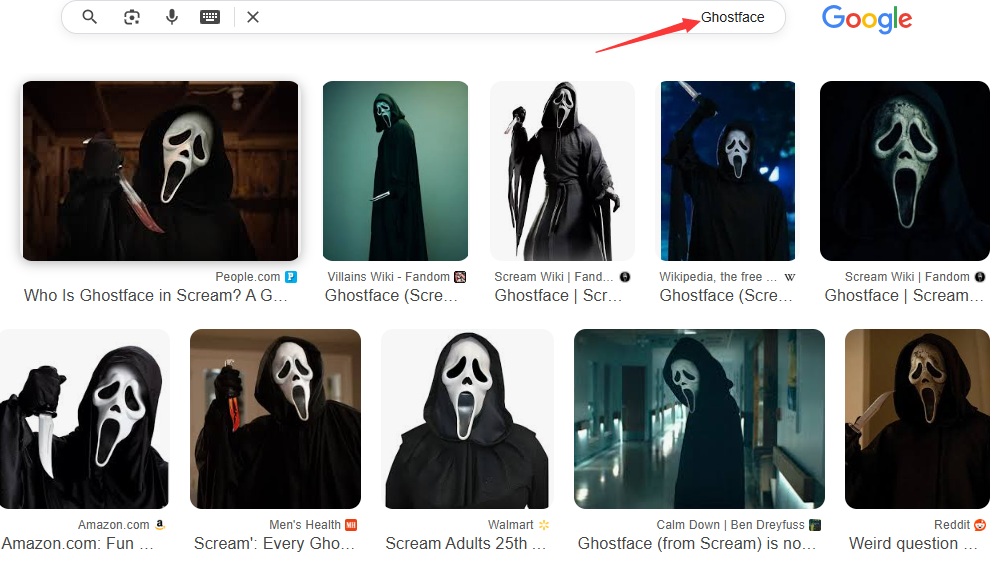1001x566 pixels.
Task: Open Calm Down hallway Ghostface thumbnail
Action: click(699, 419)
